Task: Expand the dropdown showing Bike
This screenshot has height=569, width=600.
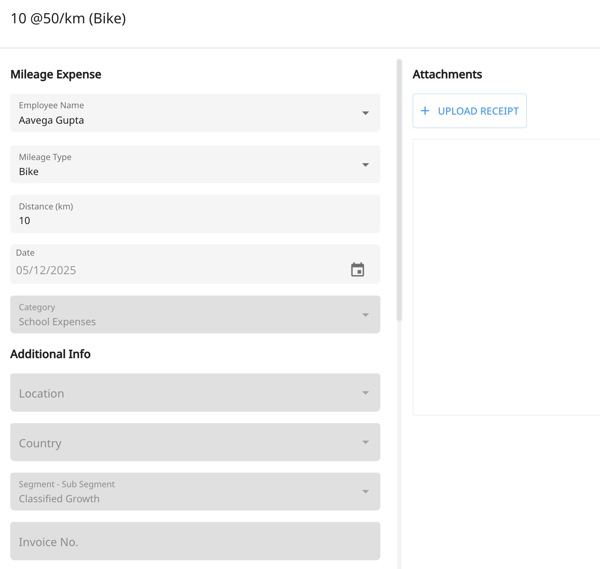Action: [180, 165]
